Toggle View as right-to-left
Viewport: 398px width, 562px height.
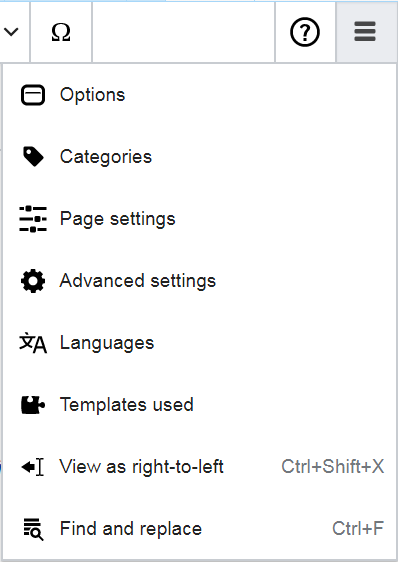click(x=199, y=467)
